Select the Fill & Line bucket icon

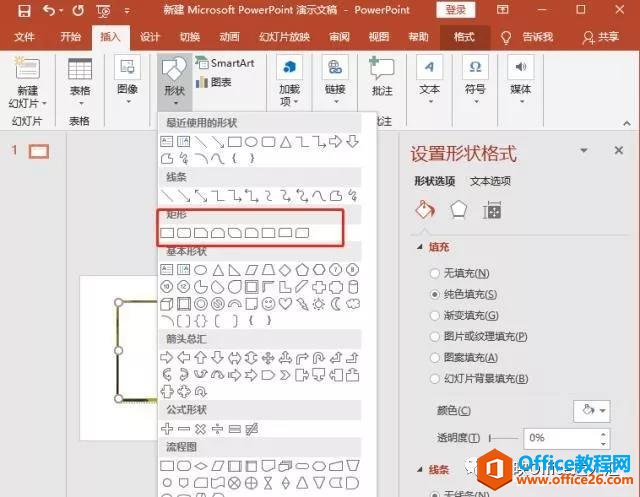[424, 211]
